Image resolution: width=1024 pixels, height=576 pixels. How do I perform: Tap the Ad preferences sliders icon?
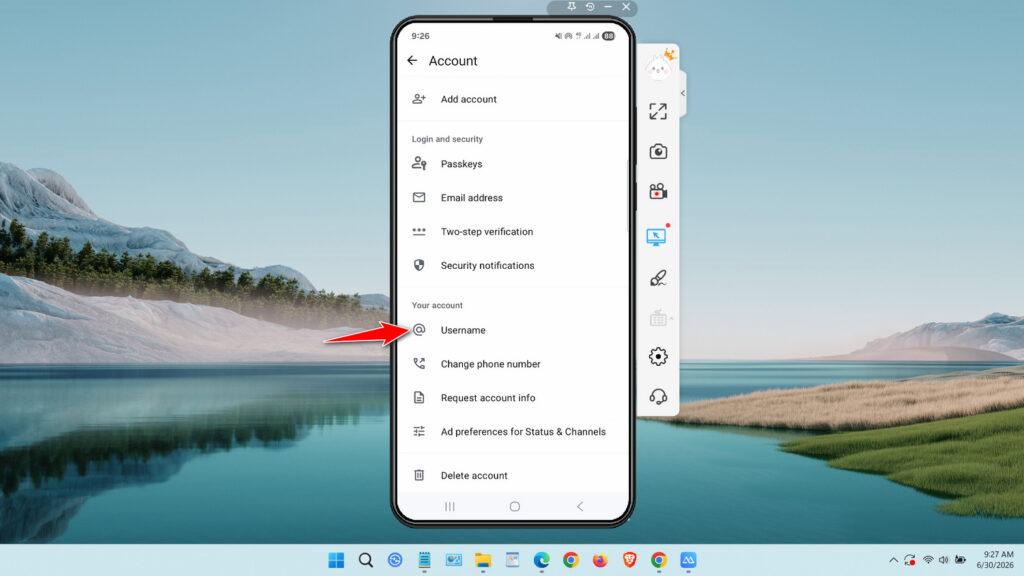click(419, 431)
